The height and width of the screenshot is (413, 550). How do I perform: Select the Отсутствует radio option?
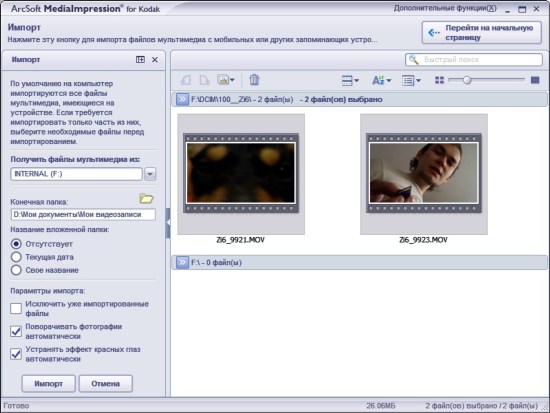coord(16,244)
